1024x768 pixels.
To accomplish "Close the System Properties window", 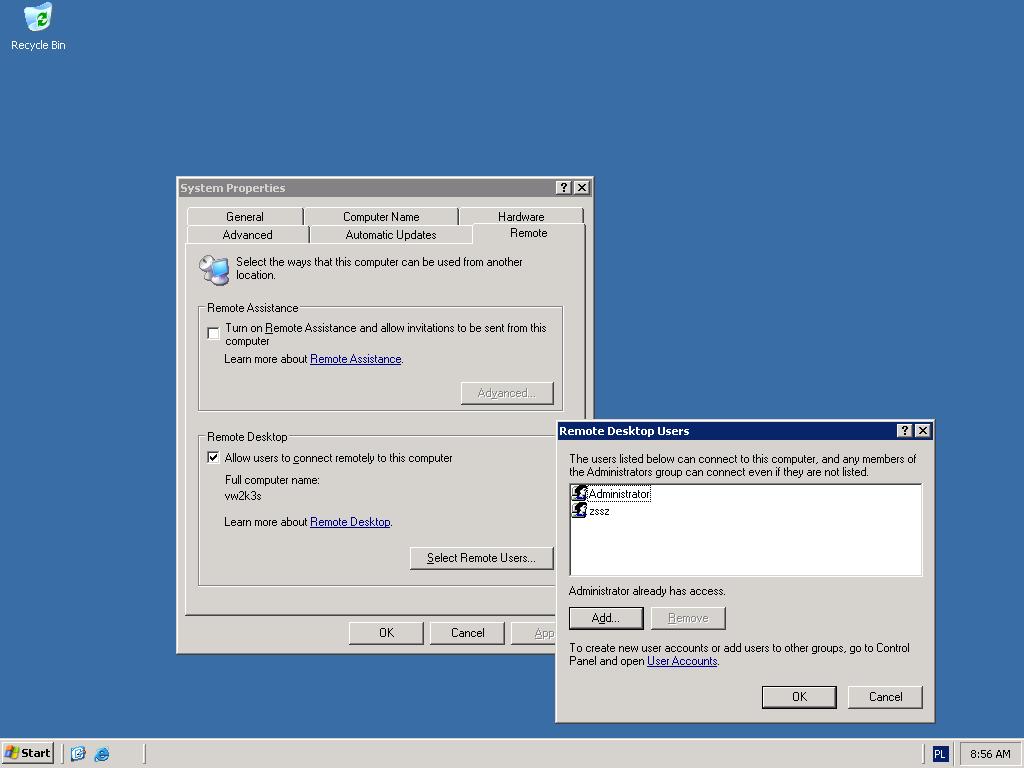I will coord(582,187).
